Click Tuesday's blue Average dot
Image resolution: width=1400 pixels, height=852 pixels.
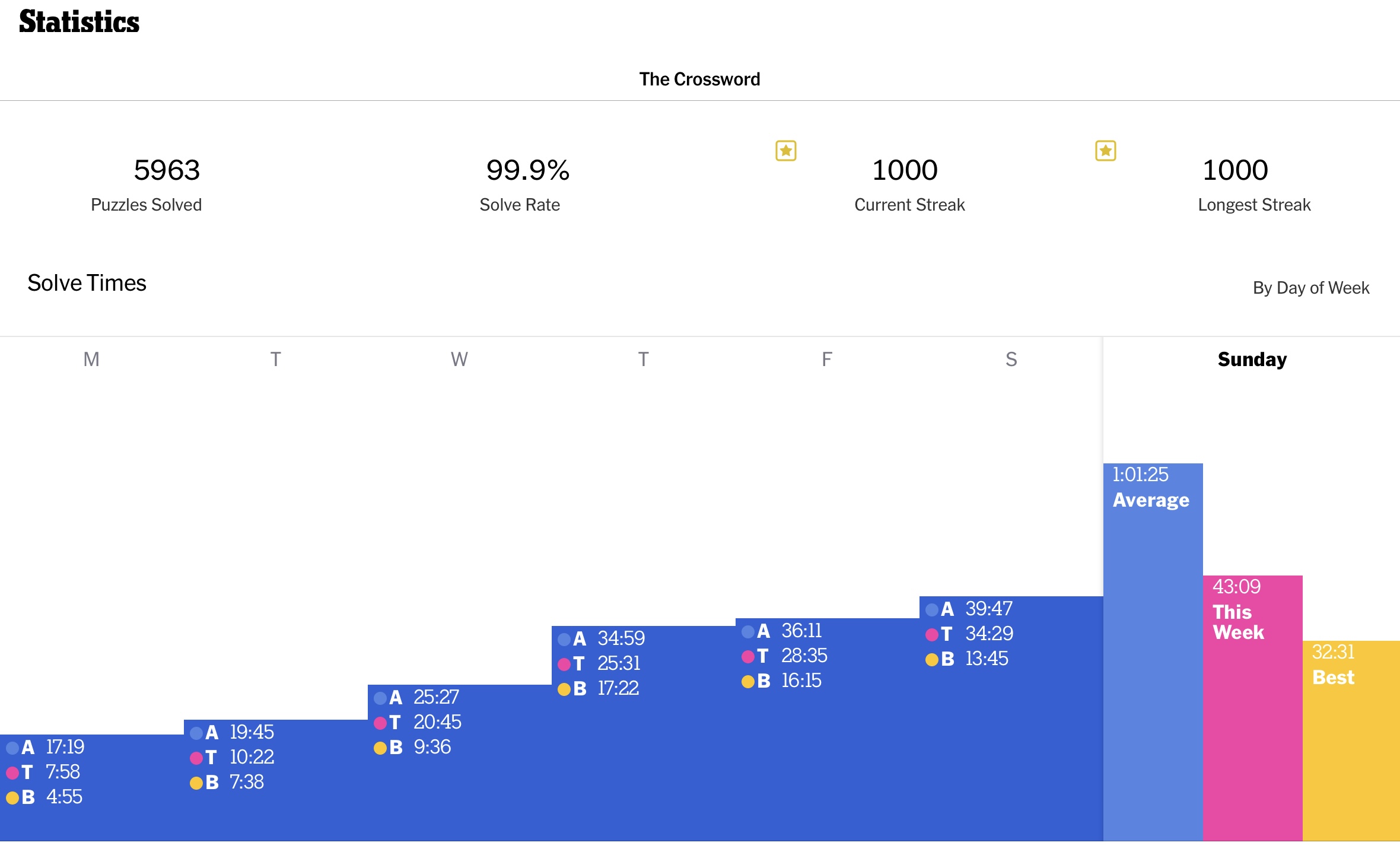click(x=196, y=733)
